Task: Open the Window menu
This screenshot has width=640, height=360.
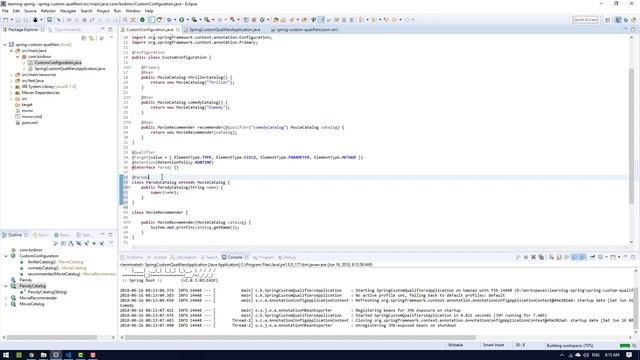Action: [x=133, y=11]
